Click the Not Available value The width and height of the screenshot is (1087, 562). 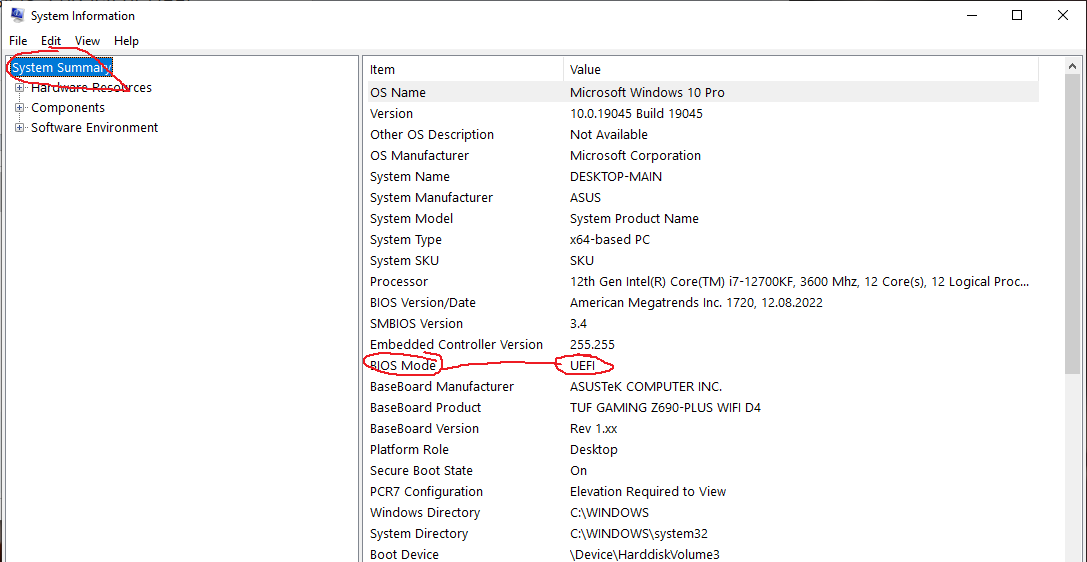(x=609, y=134)
